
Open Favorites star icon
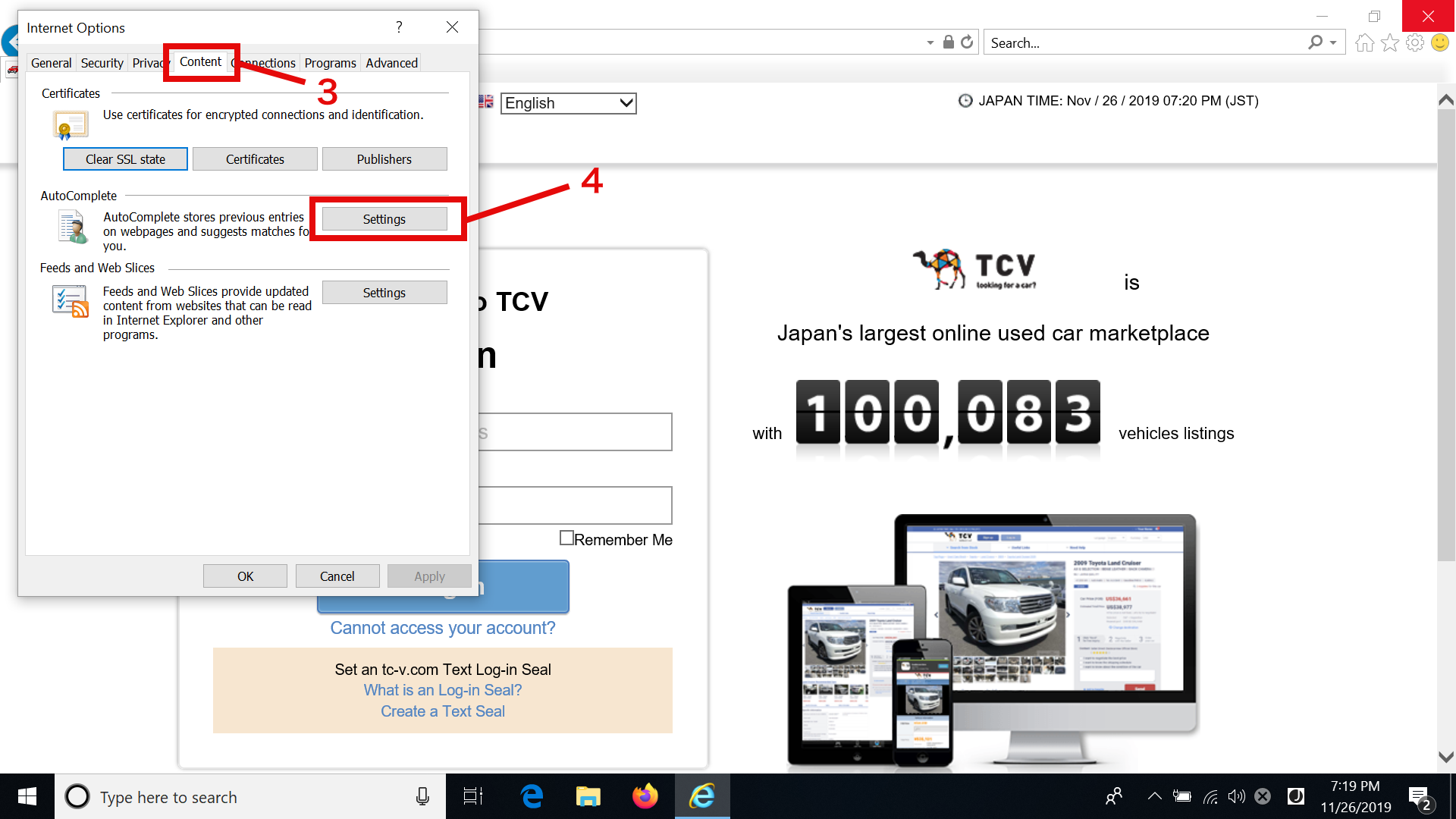tap(1389, 42)
